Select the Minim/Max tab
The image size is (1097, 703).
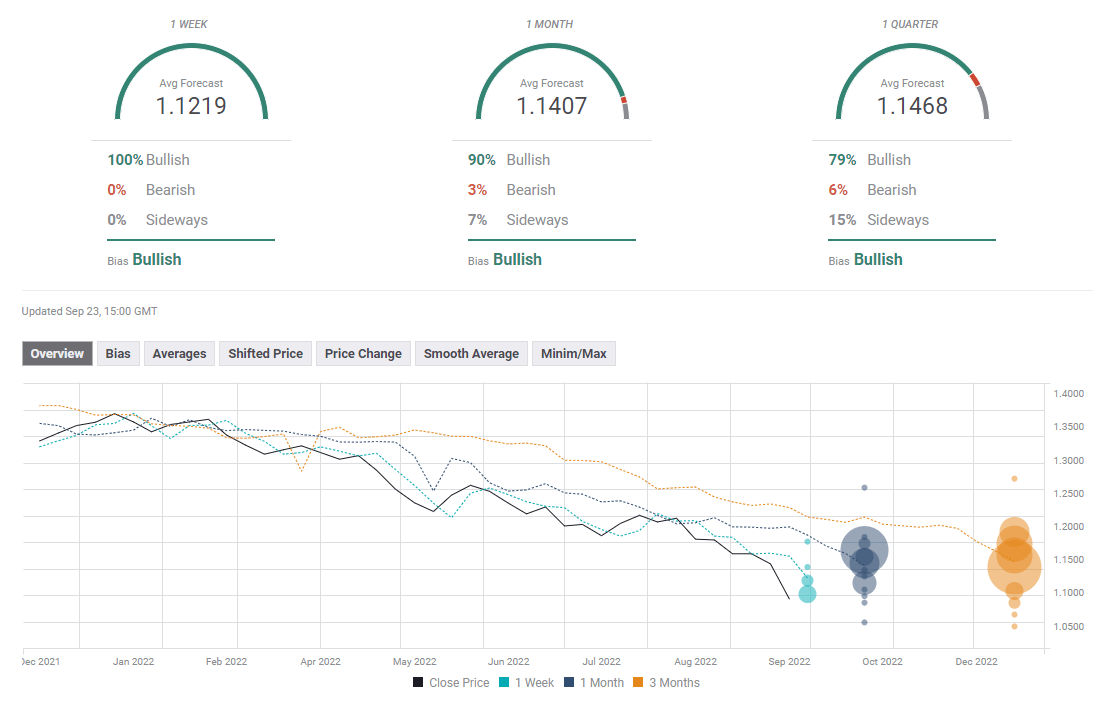(574, 353)
